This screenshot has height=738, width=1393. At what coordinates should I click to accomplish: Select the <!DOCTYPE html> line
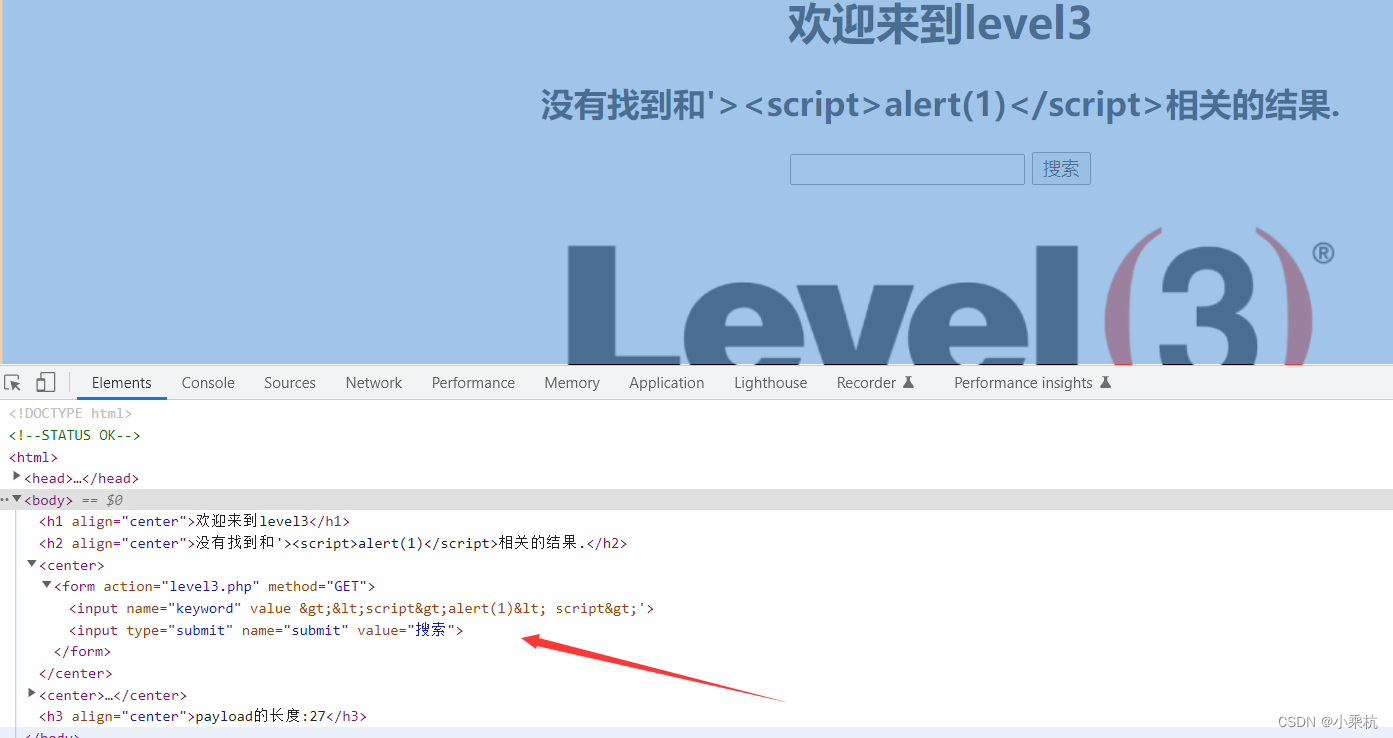pyautogui.click(x=70, y=413)
